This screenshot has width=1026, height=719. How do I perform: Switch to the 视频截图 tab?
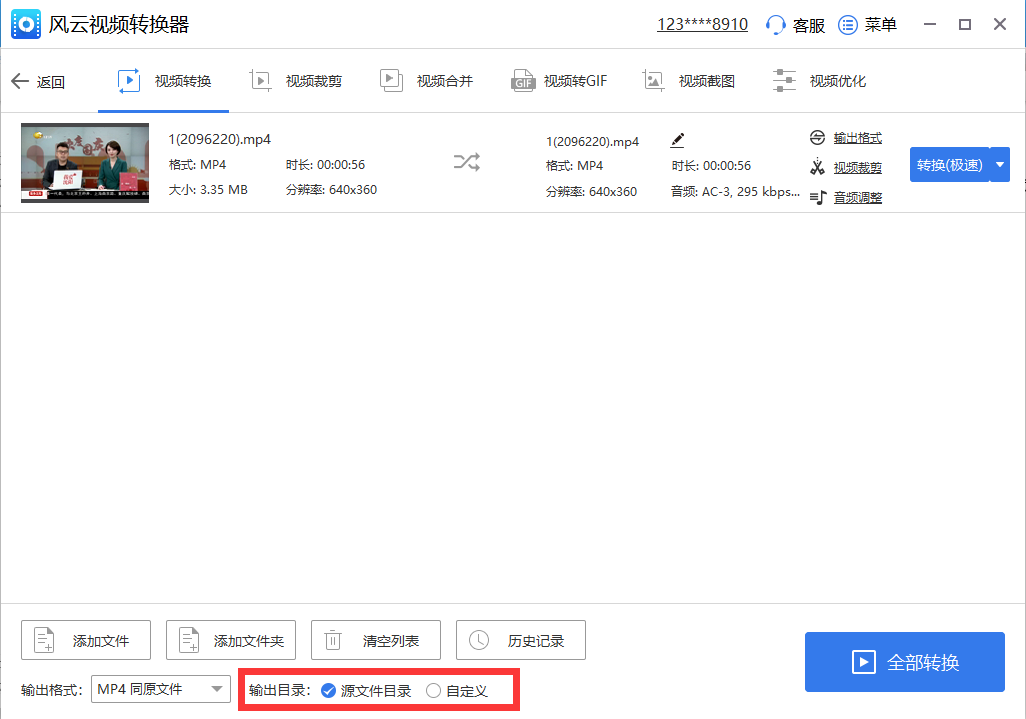(688, 81)
